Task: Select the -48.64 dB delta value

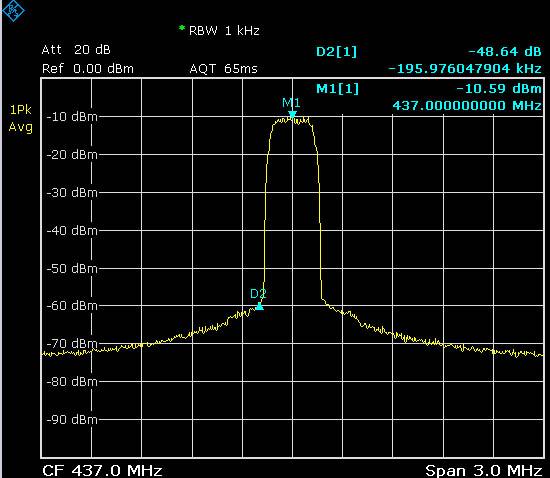Action: tap(505, 52)
